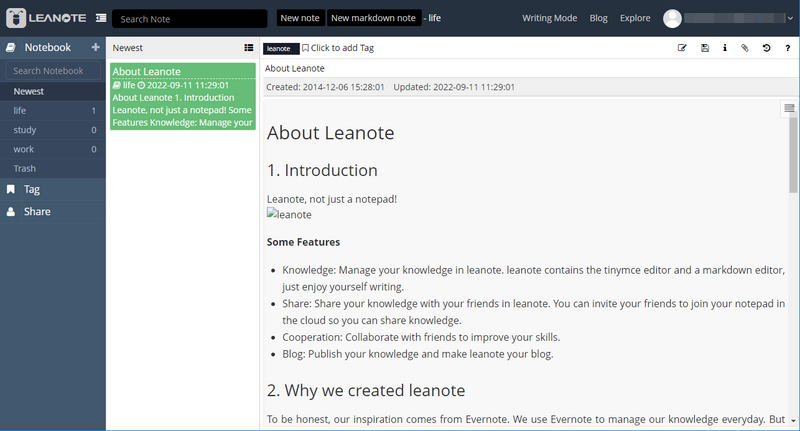Click the edit note pencil icon
Screen dimensions: 800x431
tap(682, 48)
